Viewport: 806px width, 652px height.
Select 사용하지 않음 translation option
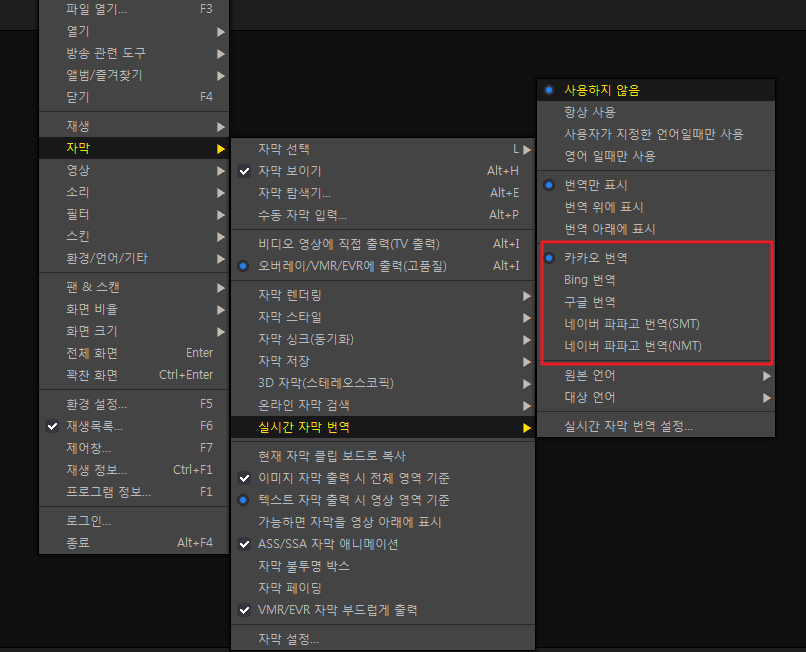coord(656,90)
